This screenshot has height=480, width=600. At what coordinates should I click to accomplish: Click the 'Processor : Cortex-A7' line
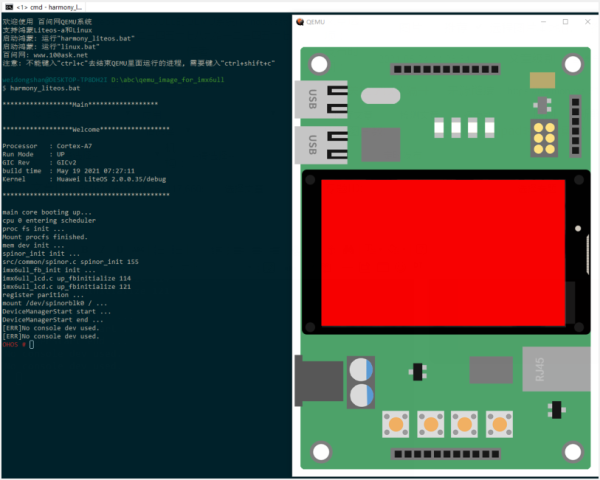click(47, 146)
